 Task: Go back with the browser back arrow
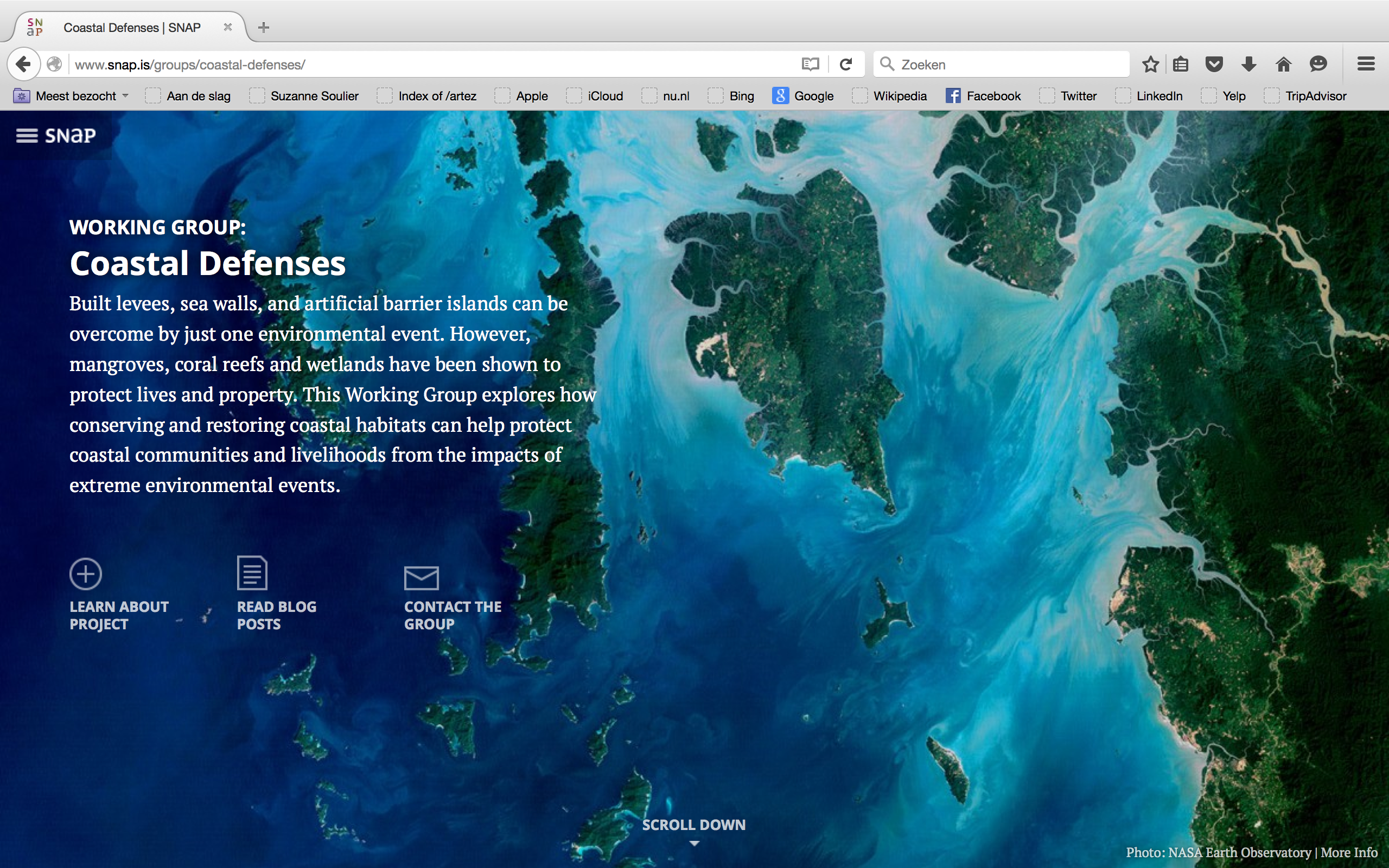click(23, 63)
